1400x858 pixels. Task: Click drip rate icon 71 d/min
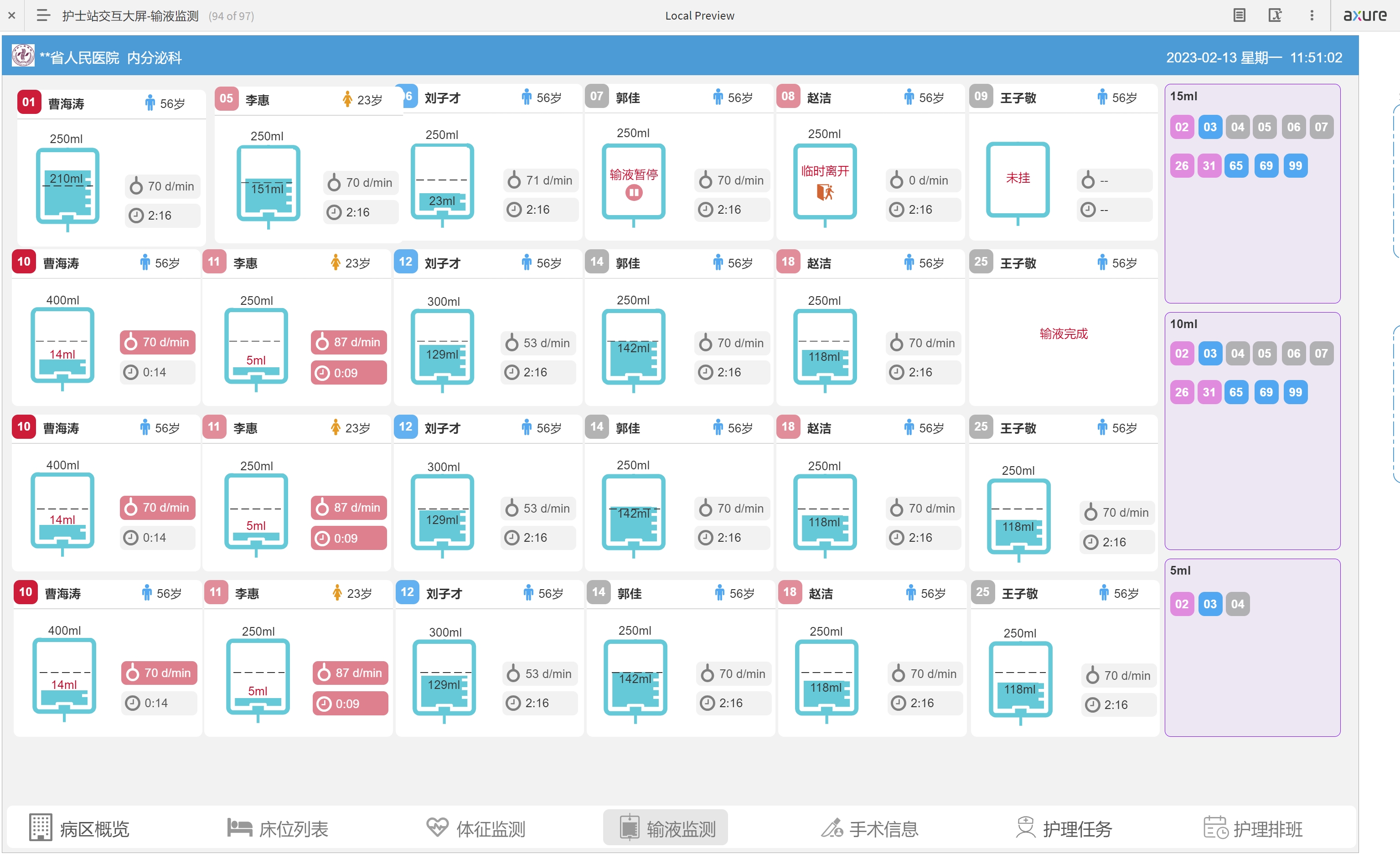(x=514, y=180)
